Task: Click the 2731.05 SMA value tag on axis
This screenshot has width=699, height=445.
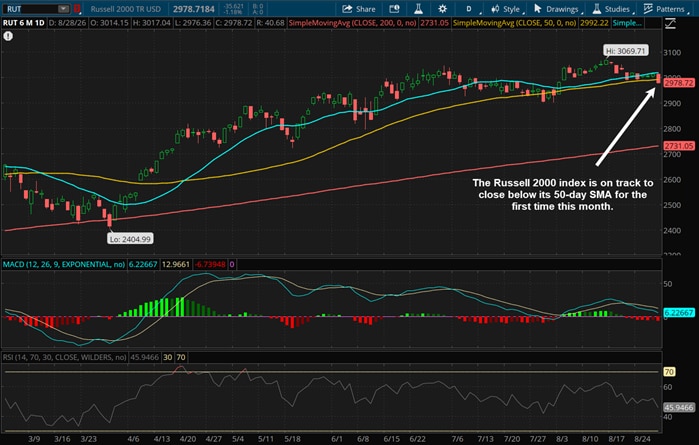Action: 678,146
